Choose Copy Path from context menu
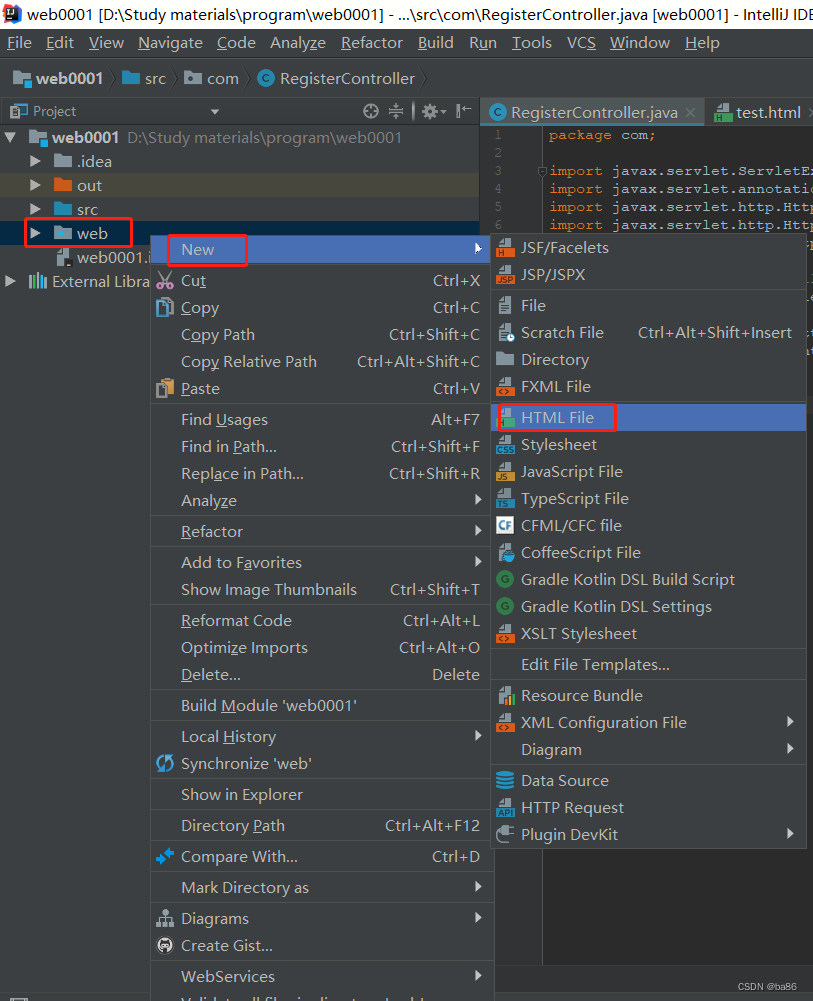 [x=322, y=335]
